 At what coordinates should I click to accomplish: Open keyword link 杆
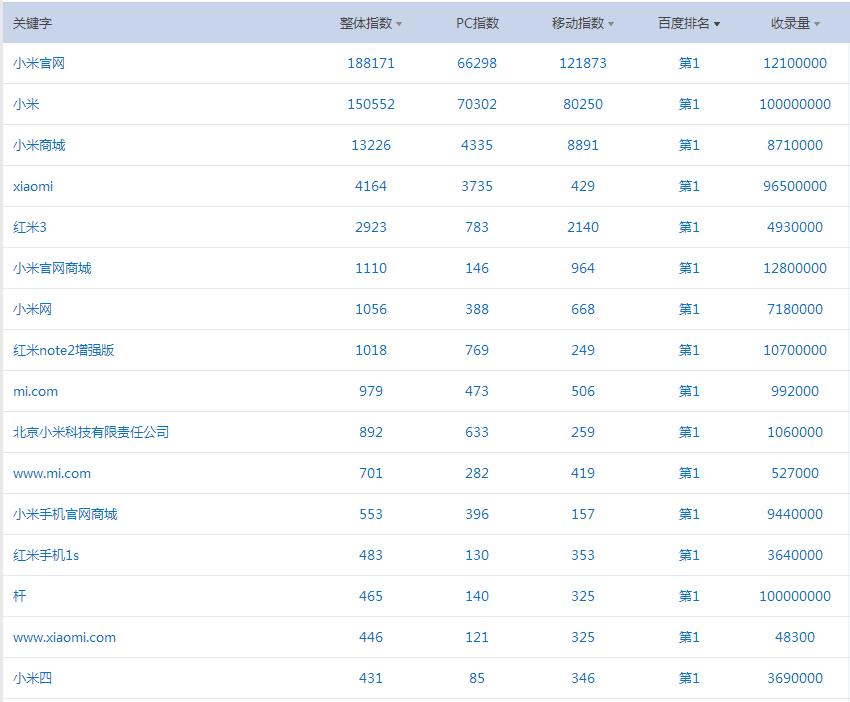click(20, 596)
